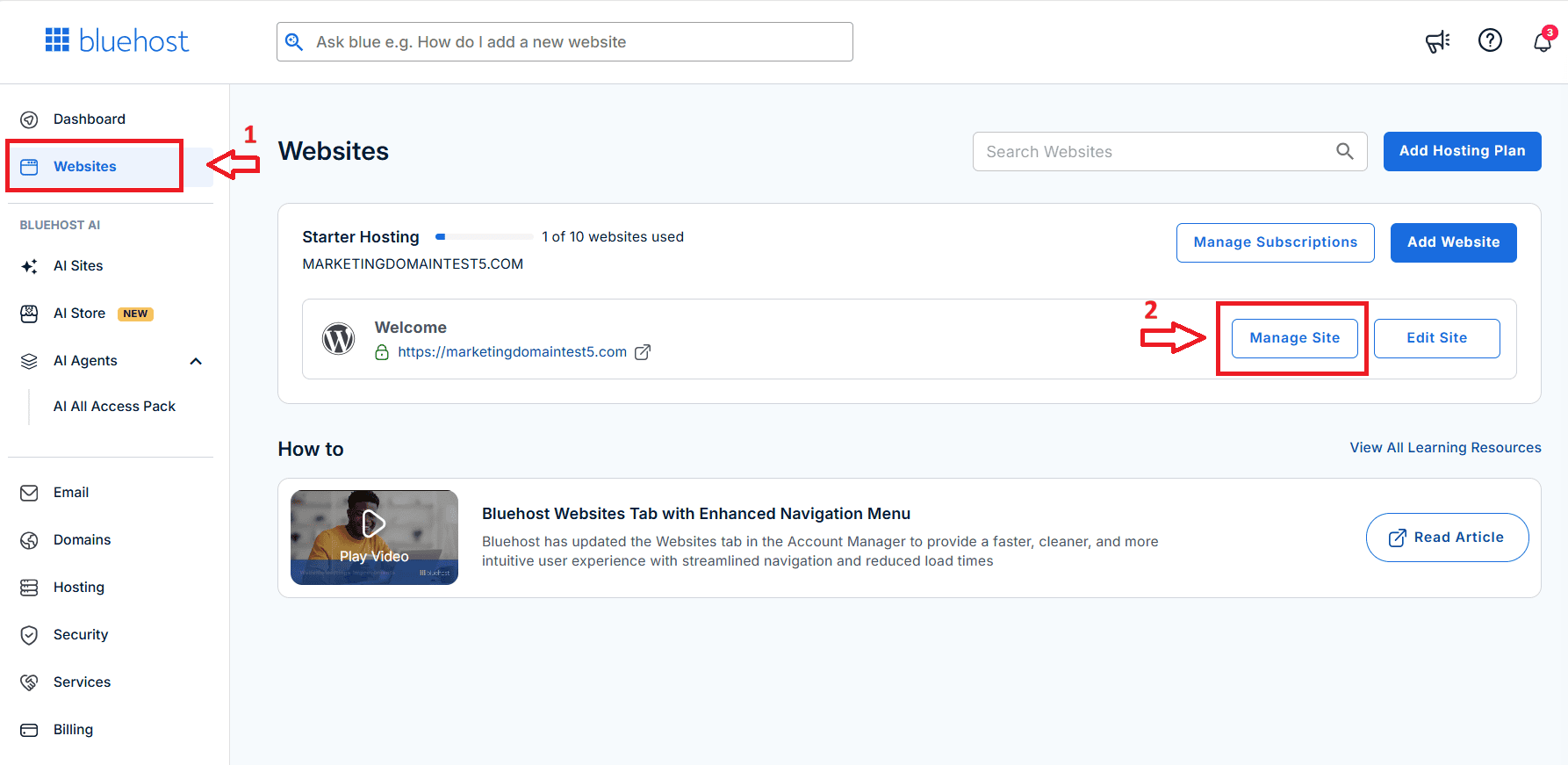This screenshot has width=1568, height=765.
Task: Focus the Search Websites input field
Action: 1169,151
